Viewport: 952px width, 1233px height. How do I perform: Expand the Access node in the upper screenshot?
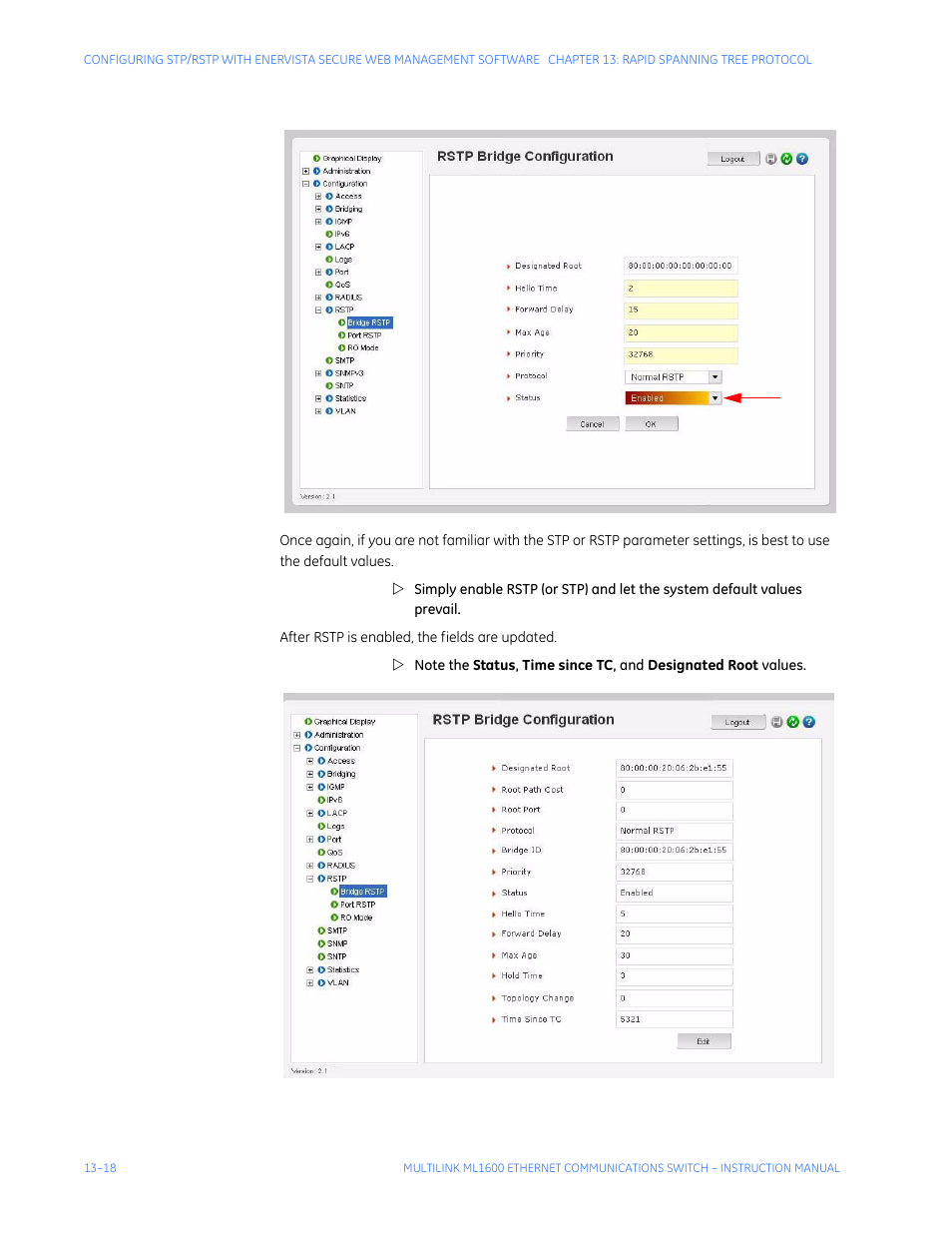coord(318,197)
